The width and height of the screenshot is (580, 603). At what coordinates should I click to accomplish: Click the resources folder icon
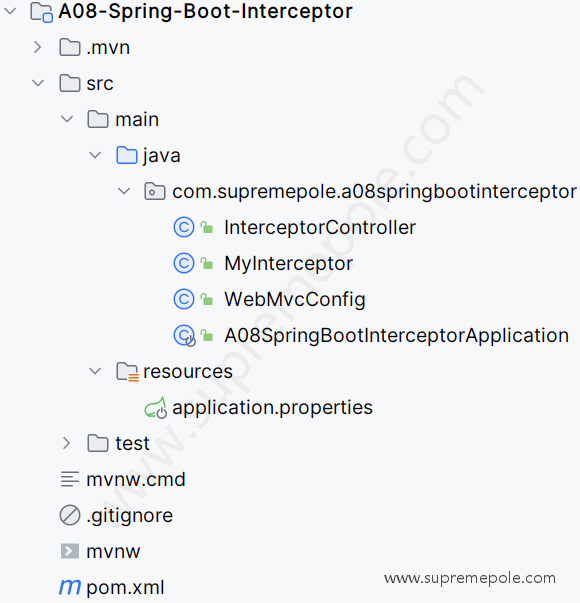click(x=127, y=371)
